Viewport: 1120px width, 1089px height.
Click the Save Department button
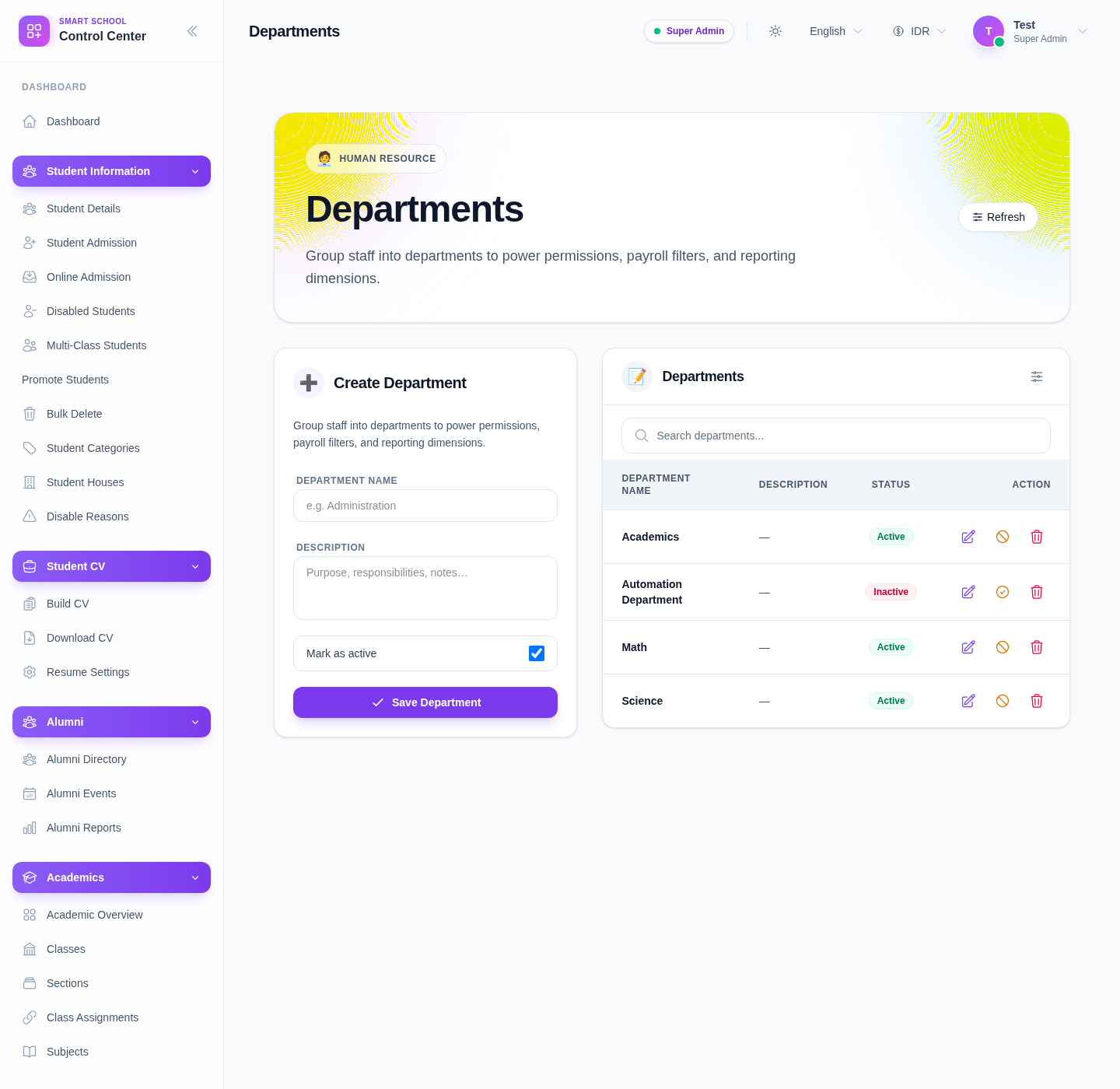click(x=425, y=702)
